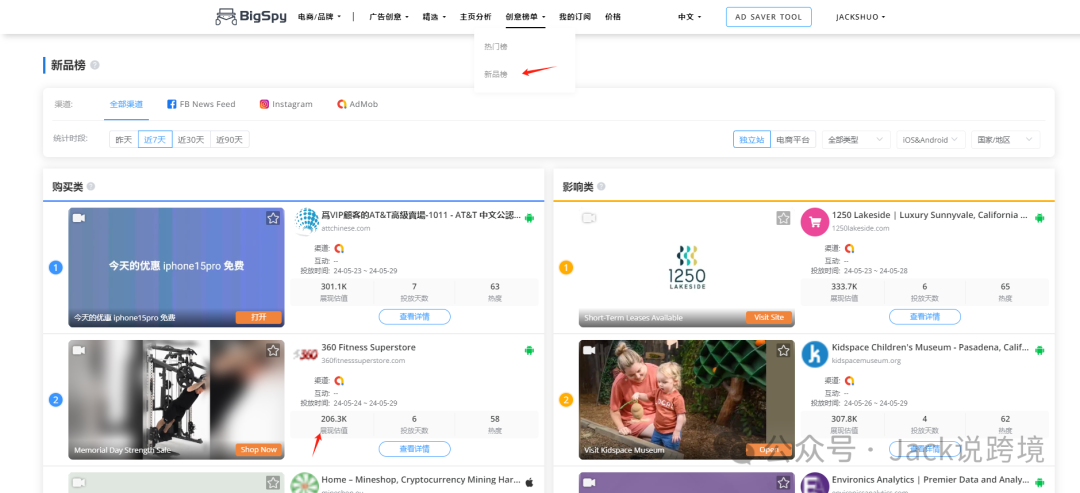Select 近30天 time range option
Image resolution: width=1080 pixels, height=493 pixels.
point(191,139)
